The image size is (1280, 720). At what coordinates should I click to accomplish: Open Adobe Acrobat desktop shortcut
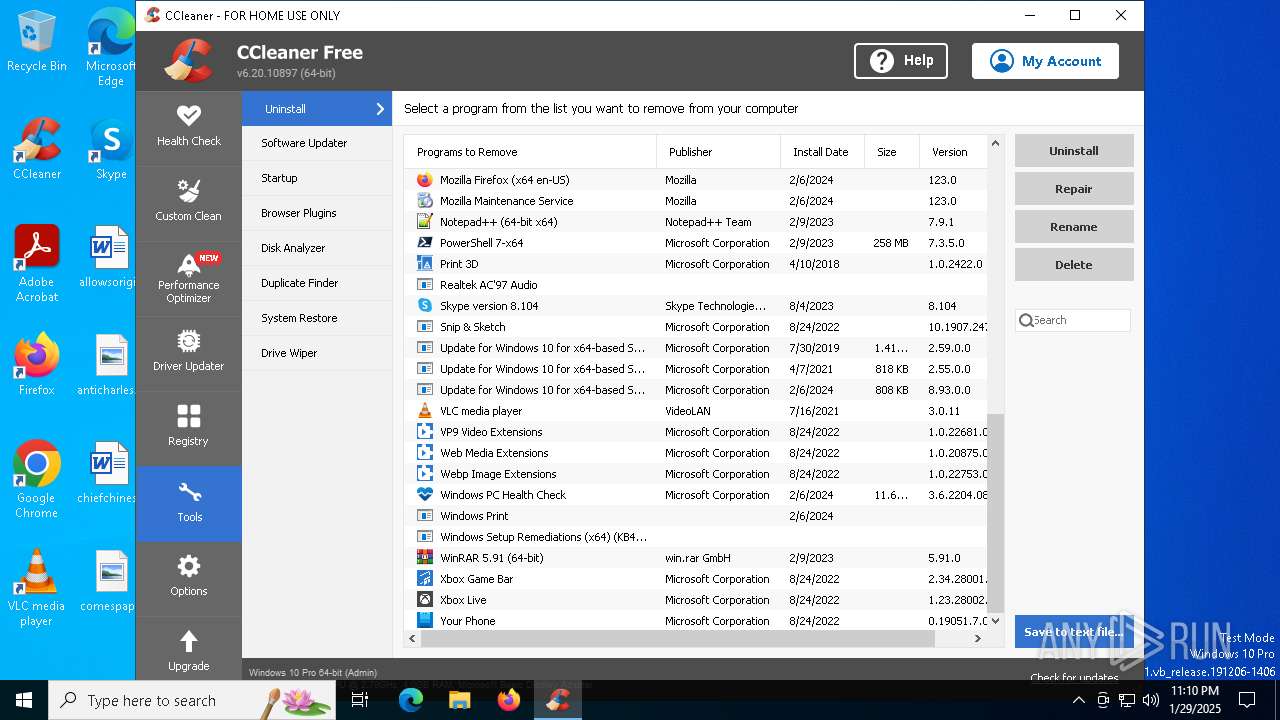37,263
